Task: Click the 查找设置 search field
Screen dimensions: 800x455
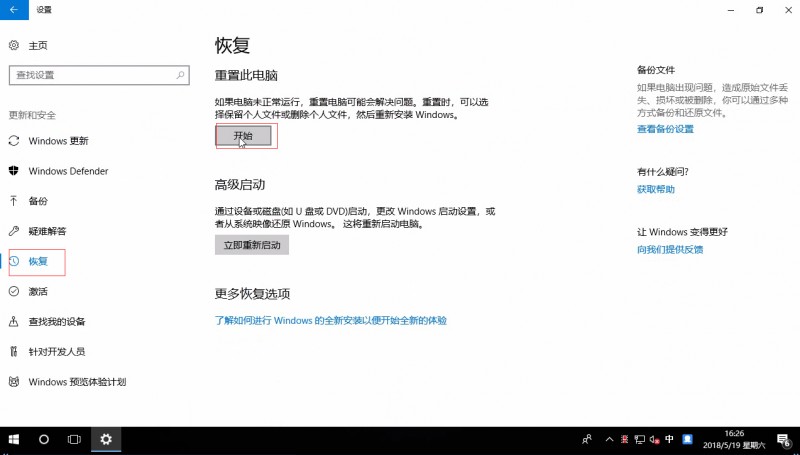Action: (x=99, y=75)
